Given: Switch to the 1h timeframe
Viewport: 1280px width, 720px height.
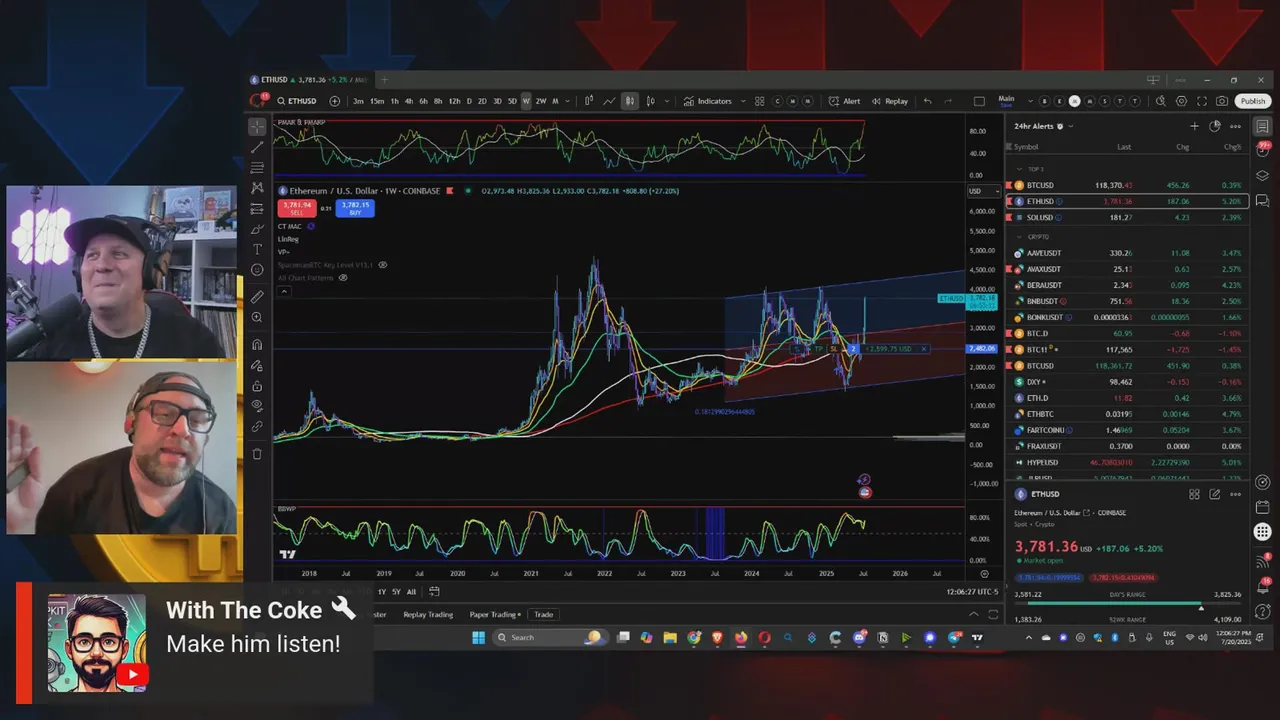Looking at the screenshot, I should click(x=394, y=101).
